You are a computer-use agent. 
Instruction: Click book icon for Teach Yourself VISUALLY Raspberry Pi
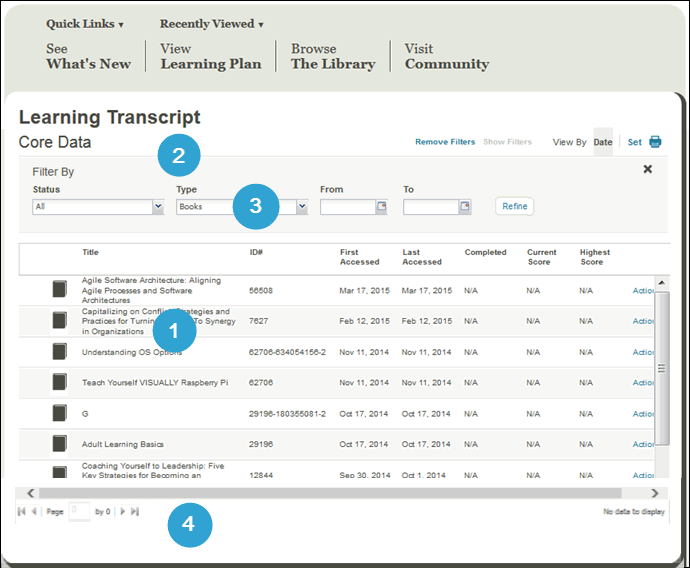click(x=59, y=382)
